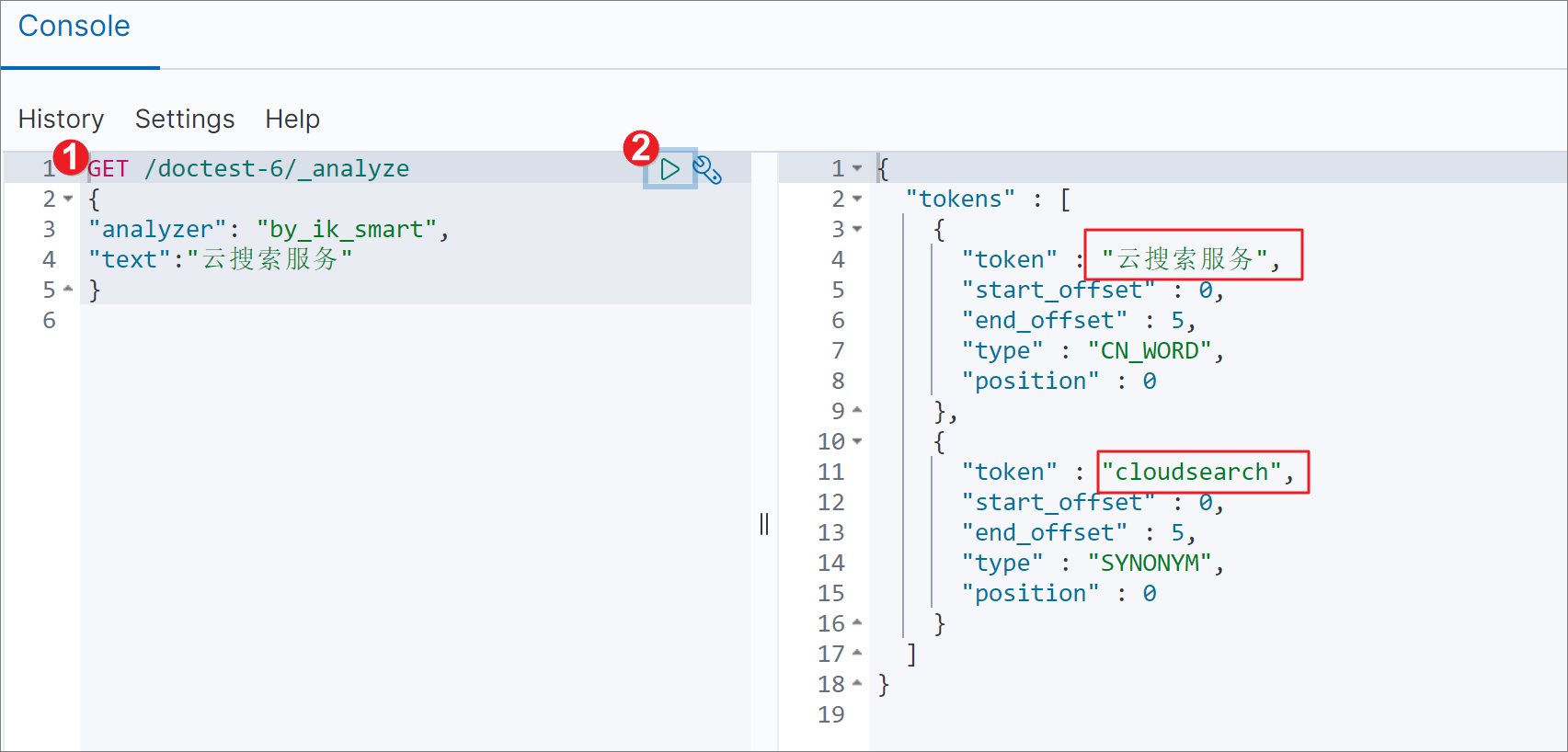
Task: Collapse the request body at editor line 2
Action: click(68, 199)
